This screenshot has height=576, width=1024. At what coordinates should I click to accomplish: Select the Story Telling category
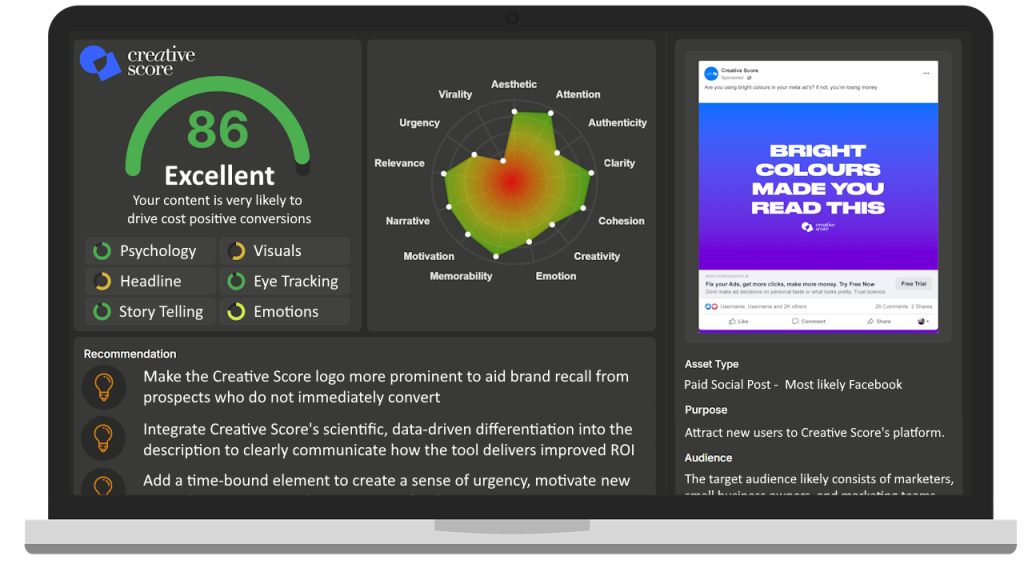point(150,312)
